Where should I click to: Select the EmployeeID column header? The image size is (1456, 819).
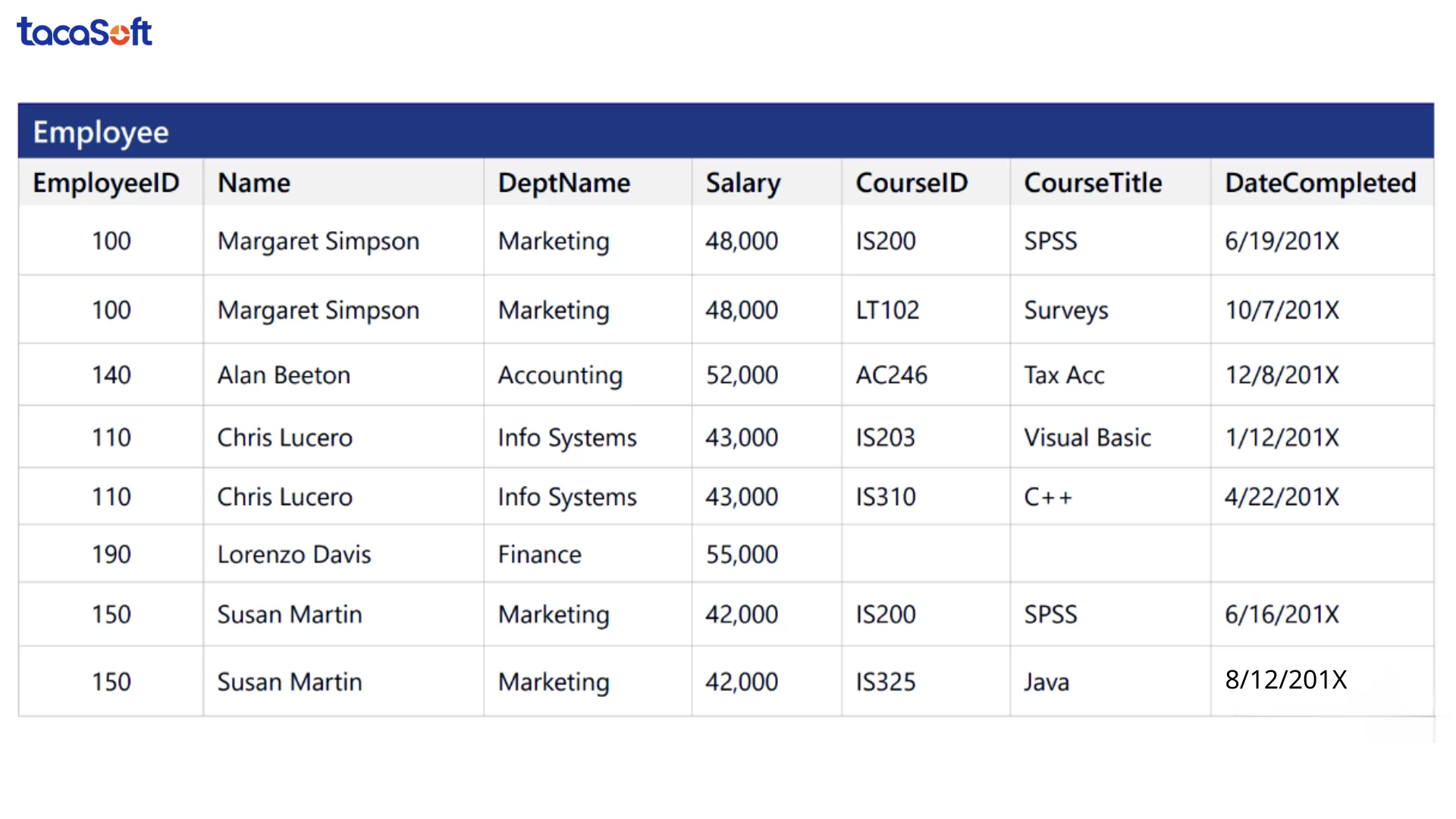tap(106, 183)
